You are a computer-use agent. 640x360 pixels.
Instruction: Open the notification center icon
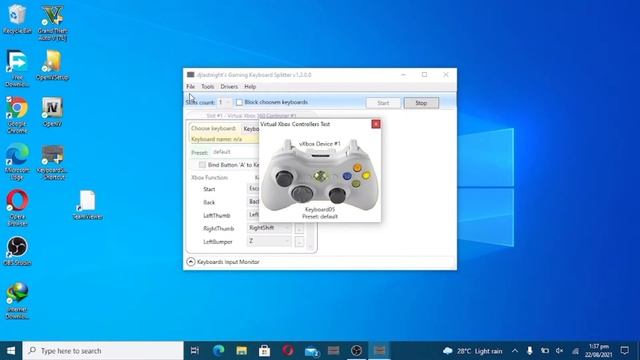[x=624, y=350]
